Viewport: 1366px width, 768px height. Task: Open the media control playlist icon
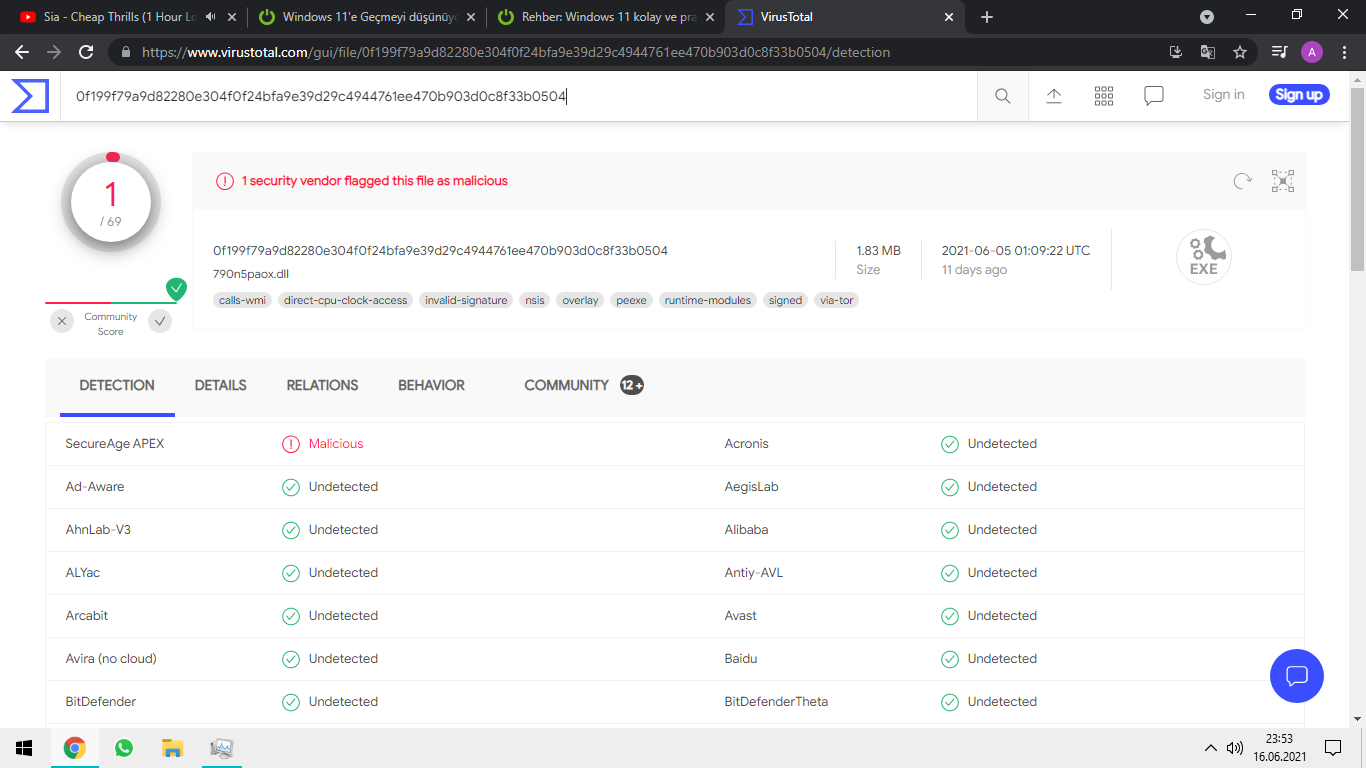1279,52
